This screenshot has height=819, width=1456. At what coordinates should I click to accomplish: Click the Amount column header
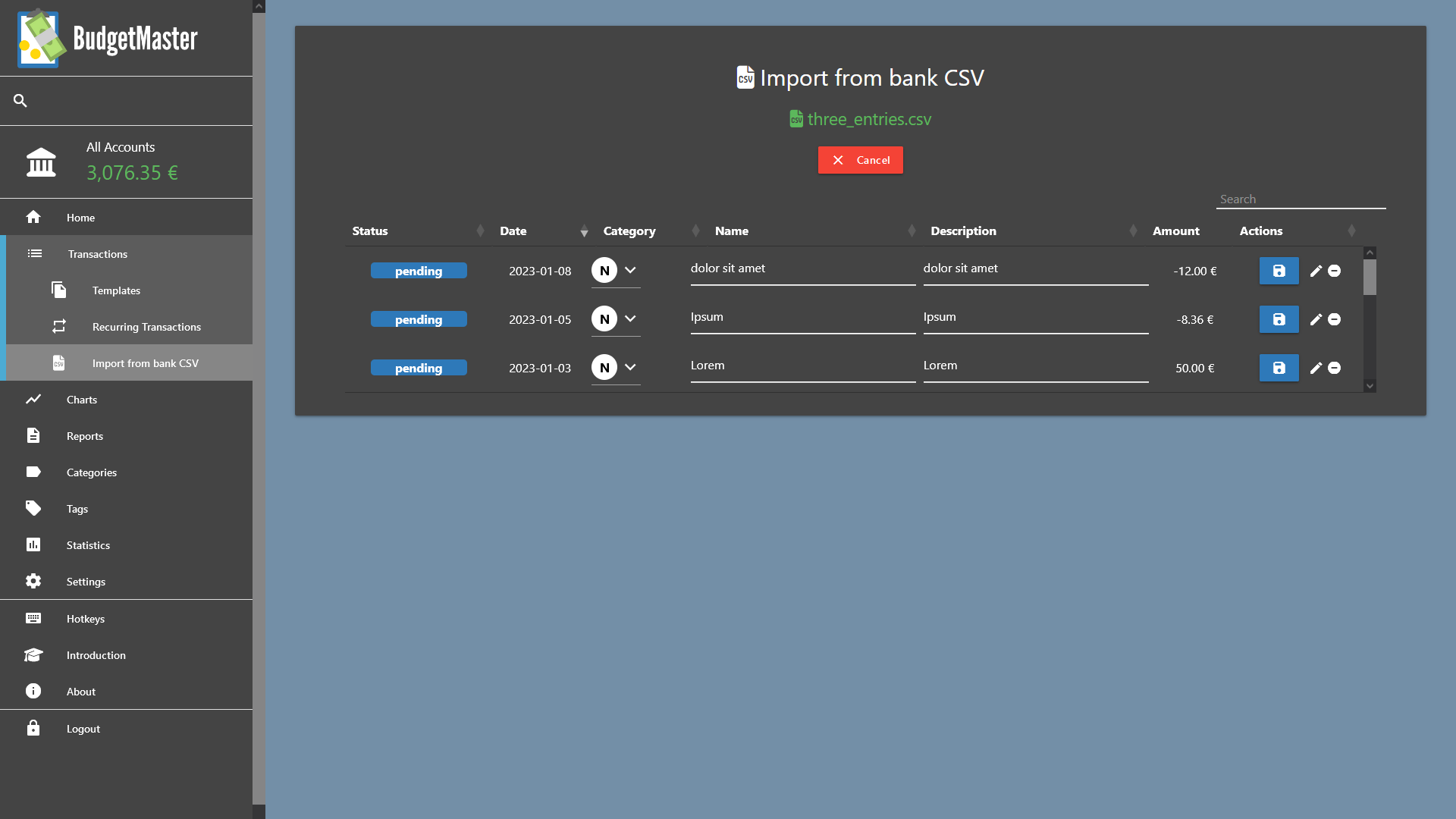click(x=1176, y=231)
